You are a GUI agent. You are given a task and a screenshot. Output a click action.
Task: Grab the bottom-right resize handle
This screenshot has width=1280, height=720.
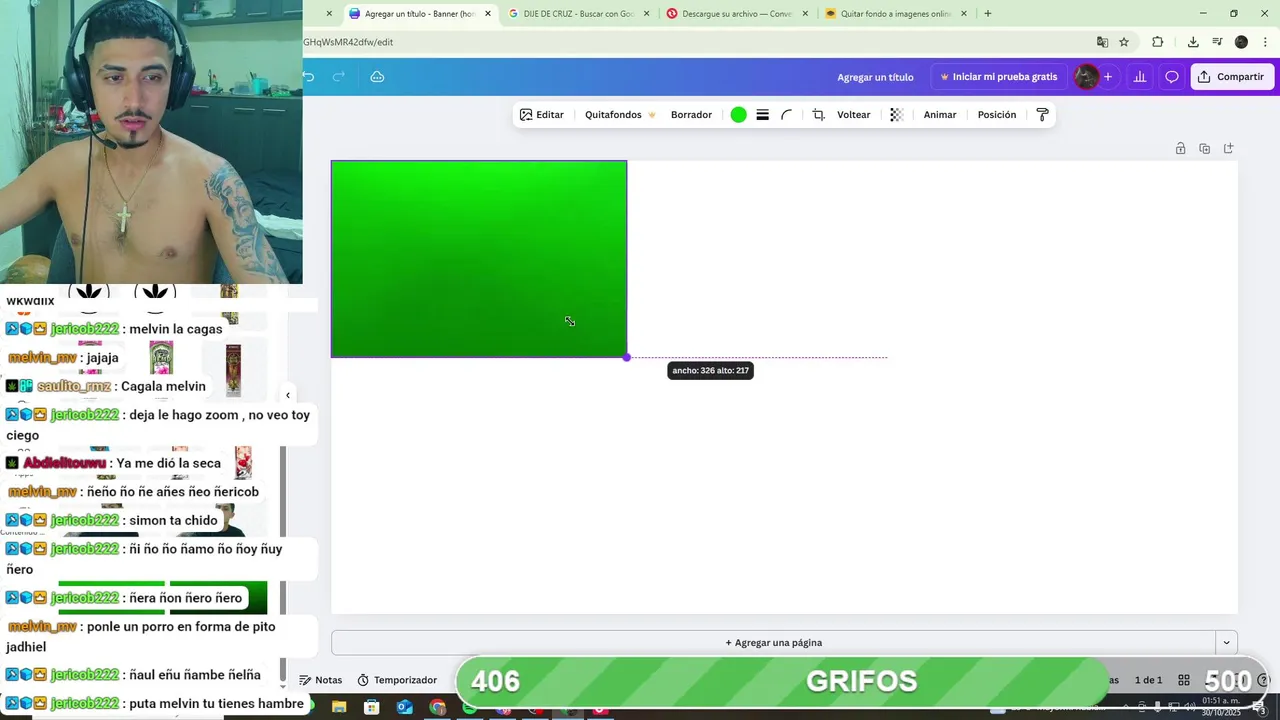click(627, 357)
